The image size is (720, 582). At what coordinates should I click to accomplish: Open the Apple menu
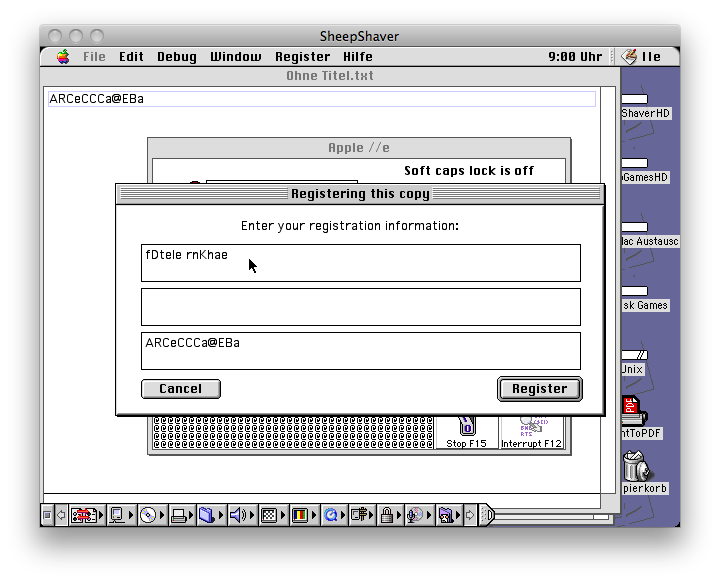63,57
